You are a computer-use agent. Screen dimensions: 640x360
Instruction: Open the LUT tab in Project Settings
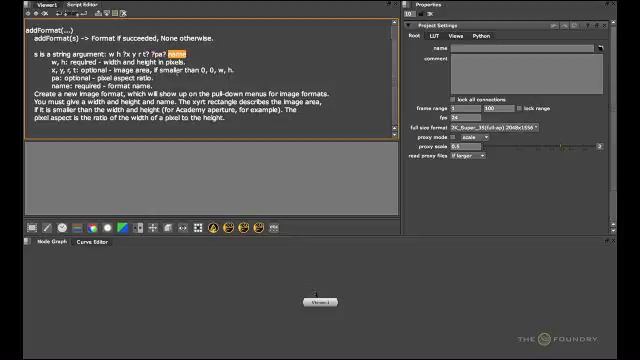pos(434,36)
